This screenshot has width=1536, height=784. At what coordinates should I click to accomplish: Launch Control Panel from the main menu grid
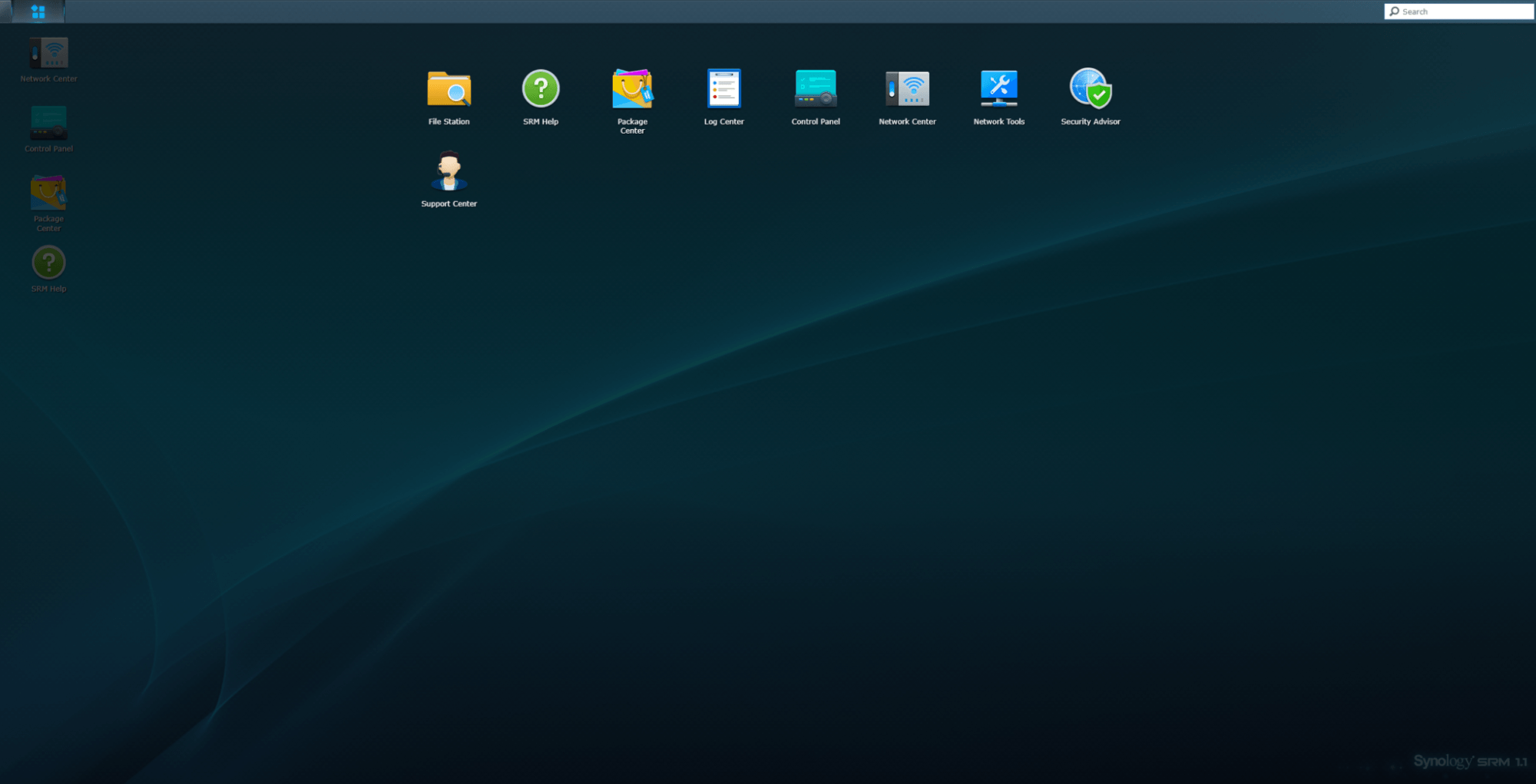(816, 89)
